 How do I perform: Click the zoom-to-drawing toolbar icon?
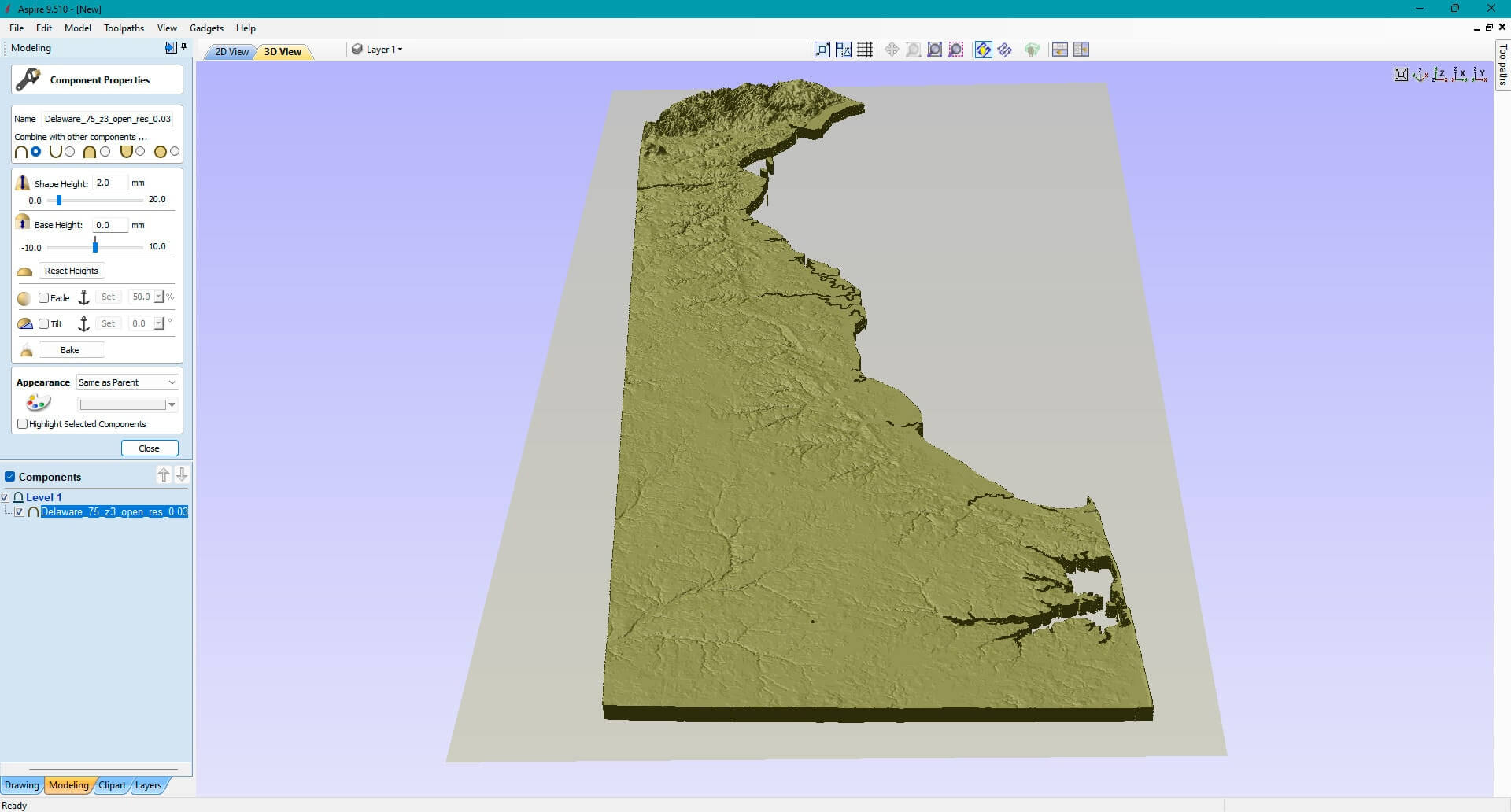[x=822, y=50]
